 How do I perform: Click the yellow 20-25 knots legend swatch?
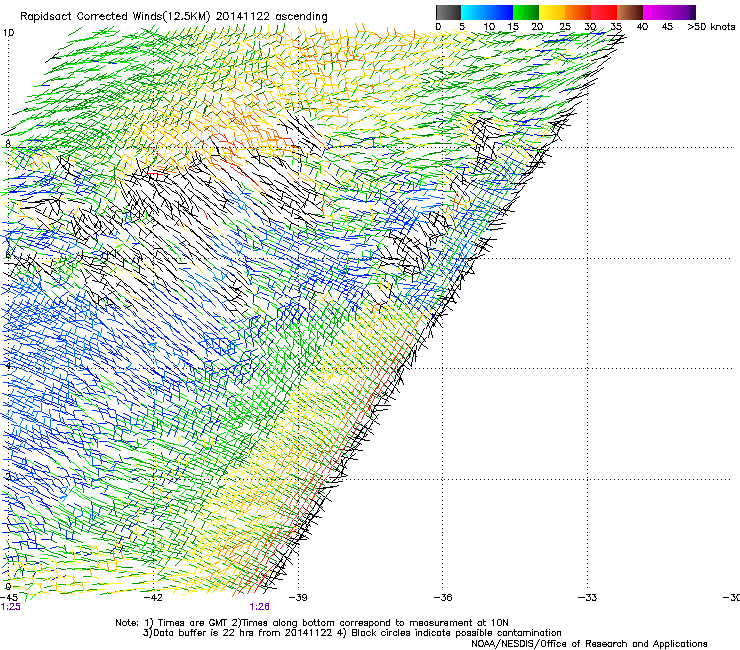pyautogui.click(x=552, y=12)
